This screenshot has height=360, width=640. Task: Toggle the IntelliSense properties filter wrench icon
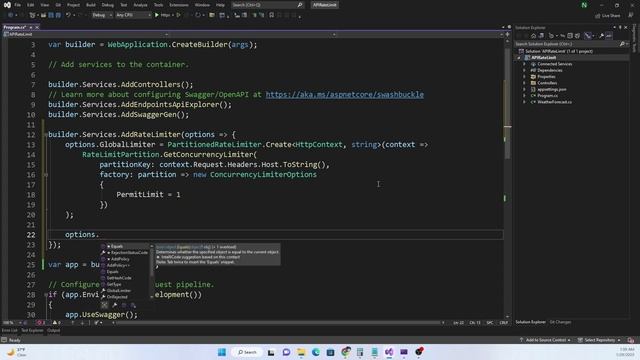click(115, 305)
